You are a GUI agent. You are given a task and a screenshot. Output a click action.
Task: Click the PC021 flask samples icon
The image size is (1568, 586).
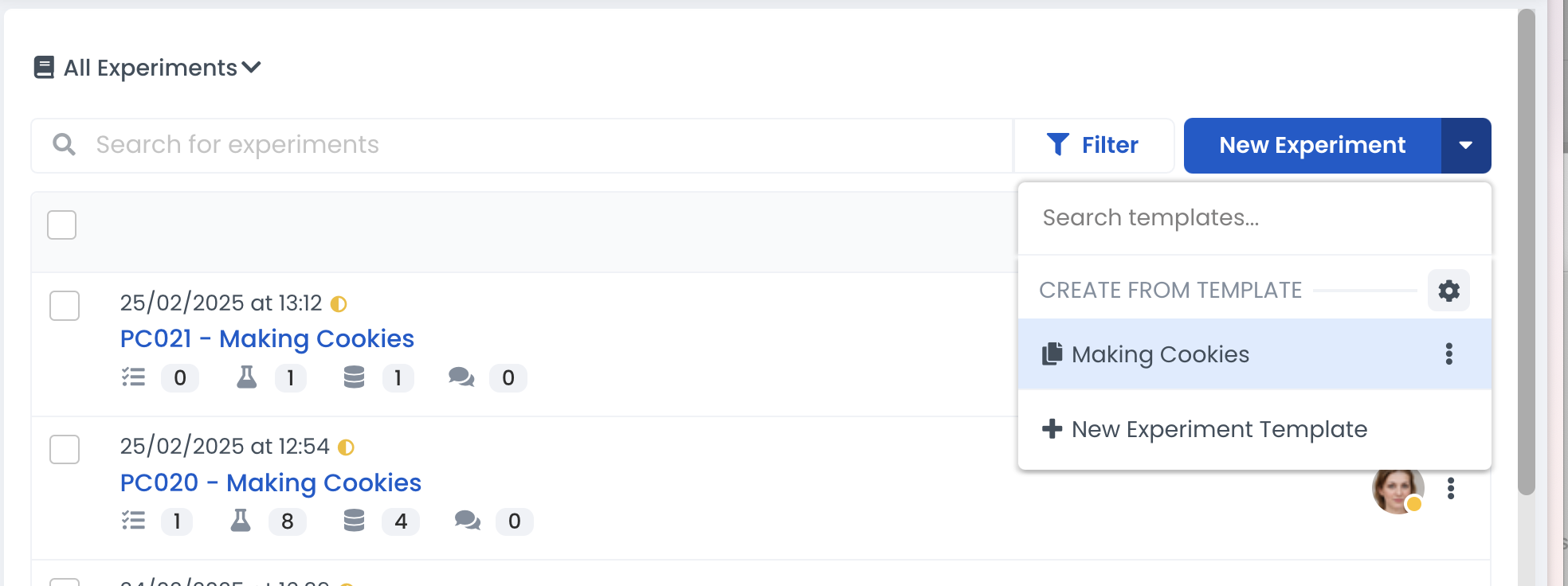247,377
